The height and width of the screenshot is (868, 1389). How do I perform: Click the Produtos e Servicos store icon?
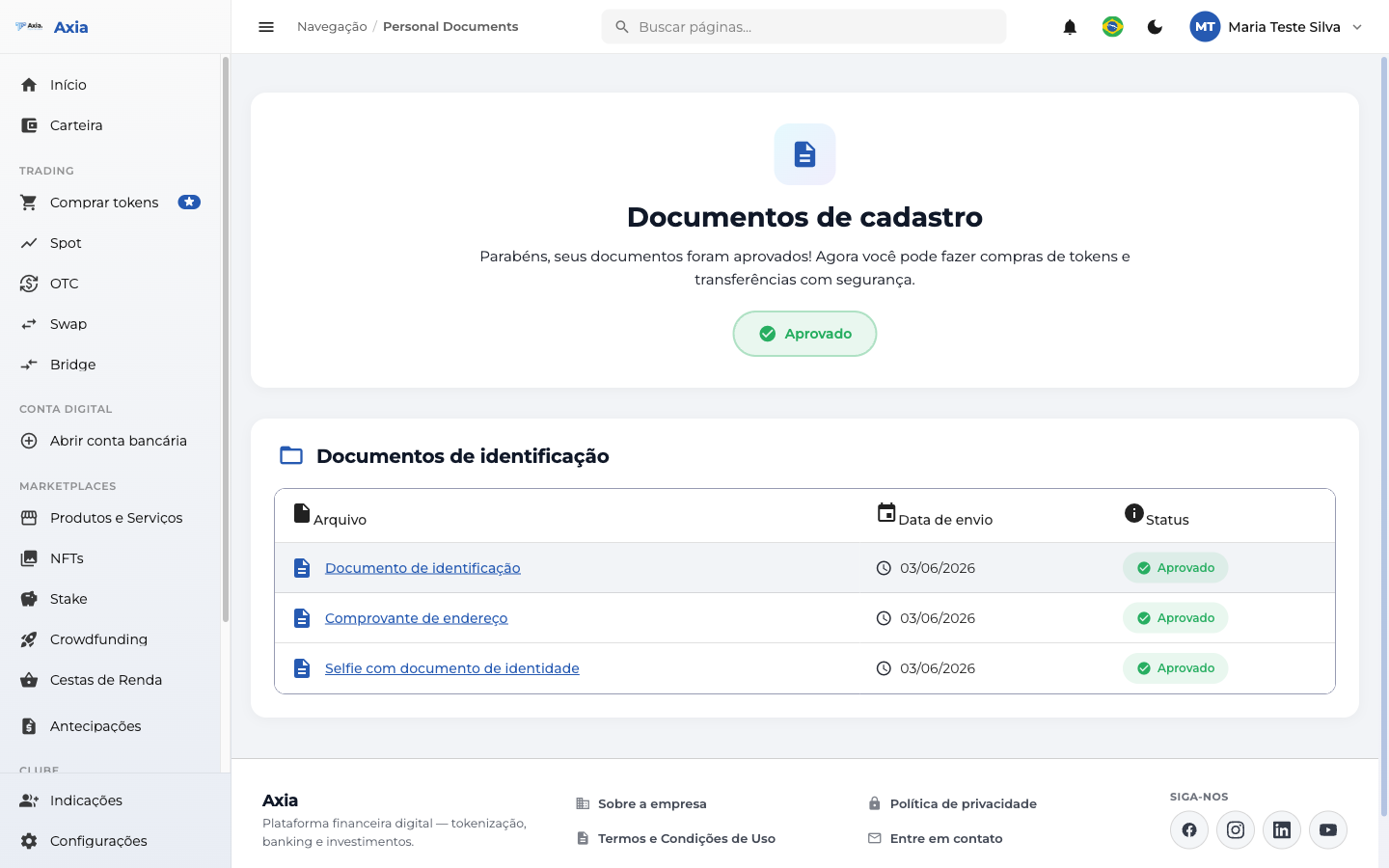click(29, 518)
